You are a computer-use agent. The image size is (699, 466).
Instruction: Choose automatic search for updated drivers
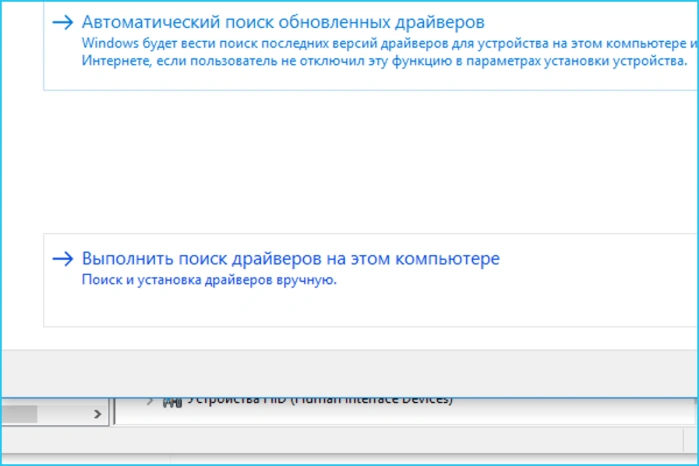[371, 45]
